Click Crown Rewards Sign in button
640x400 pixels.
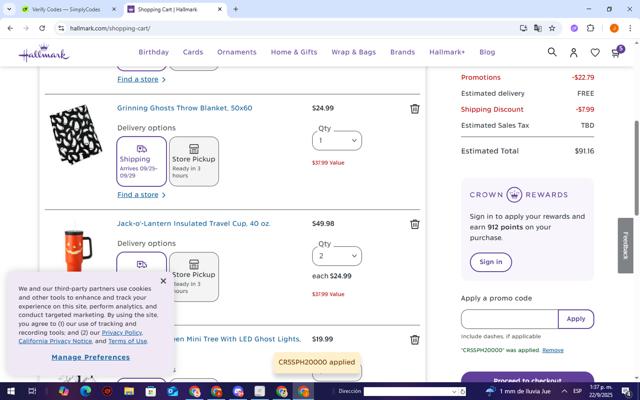tap(491, 262)
